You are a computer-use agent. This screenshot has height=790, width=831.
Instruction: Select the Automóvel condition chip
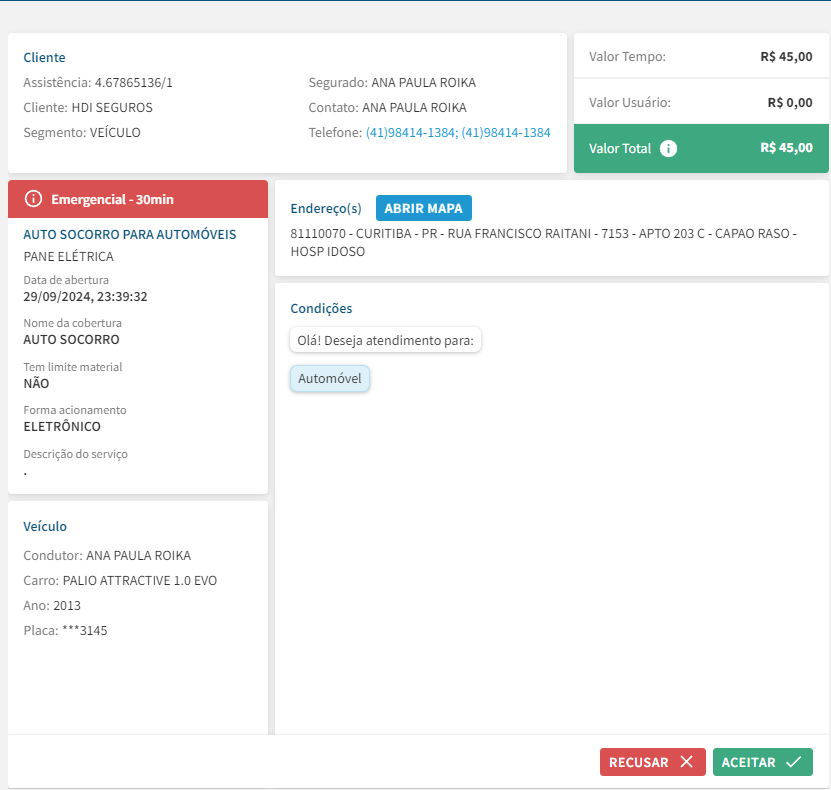pyautogui.click(x=330, y=379)
